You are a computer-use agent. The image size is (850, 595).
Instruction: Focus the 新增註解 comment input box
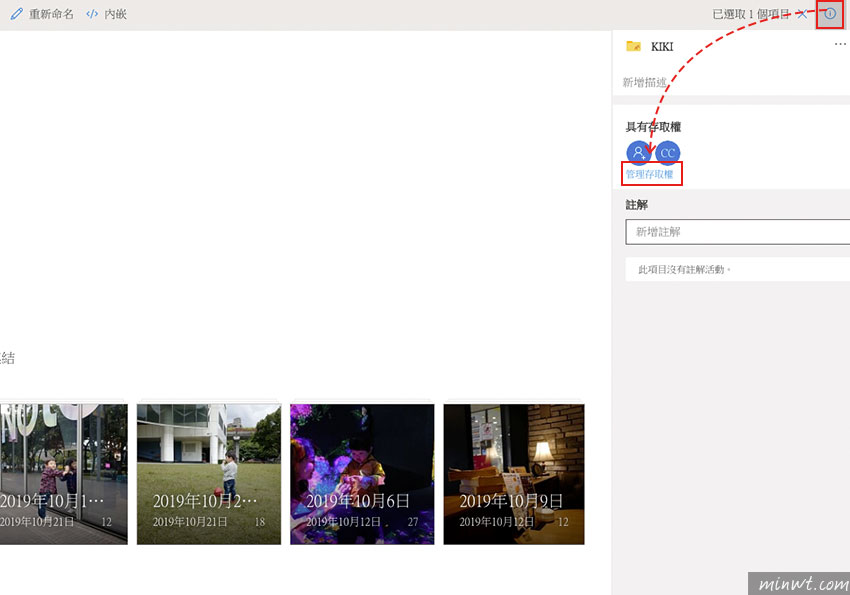coord(738,232)
